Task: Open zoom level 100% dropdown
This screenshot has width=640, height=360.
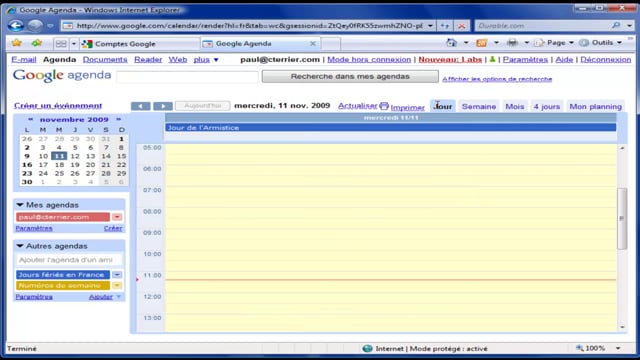Action: tap(618, 348)
